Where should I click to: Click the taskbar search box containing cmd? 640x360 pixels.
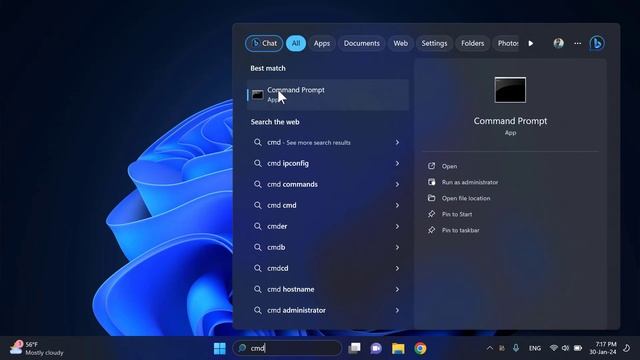point(287,348)
